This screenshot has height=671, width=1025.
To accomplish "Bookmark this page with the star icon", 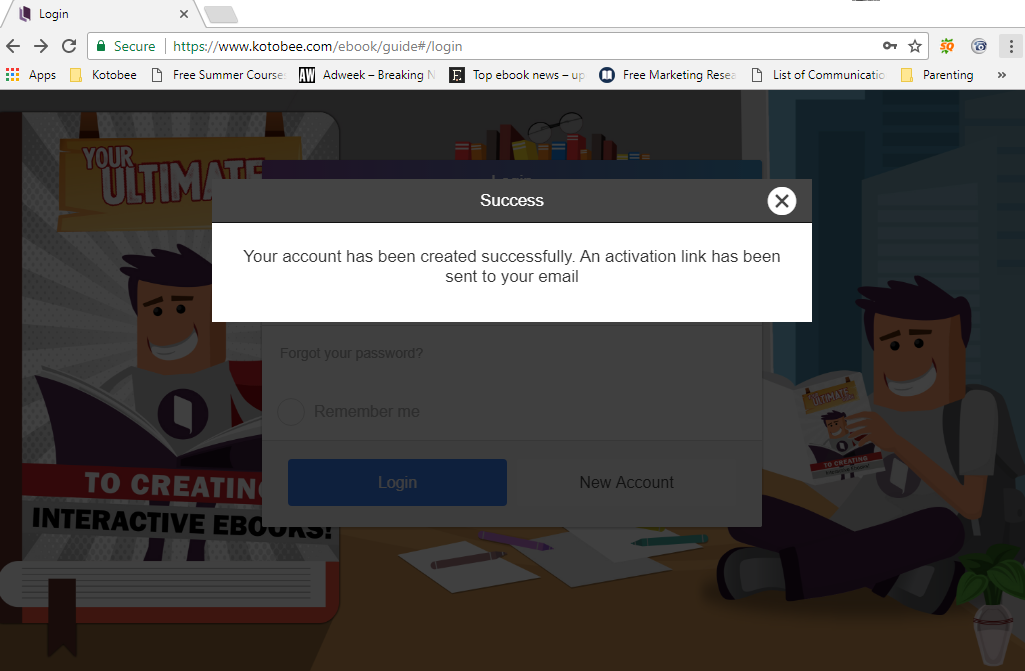I will click(x=915, y=46).
